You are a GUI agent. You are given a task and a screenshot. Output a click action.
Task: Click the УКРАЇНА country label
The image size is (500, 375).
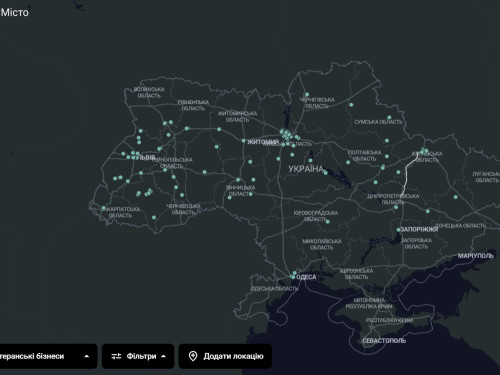(x=306, y=169)
